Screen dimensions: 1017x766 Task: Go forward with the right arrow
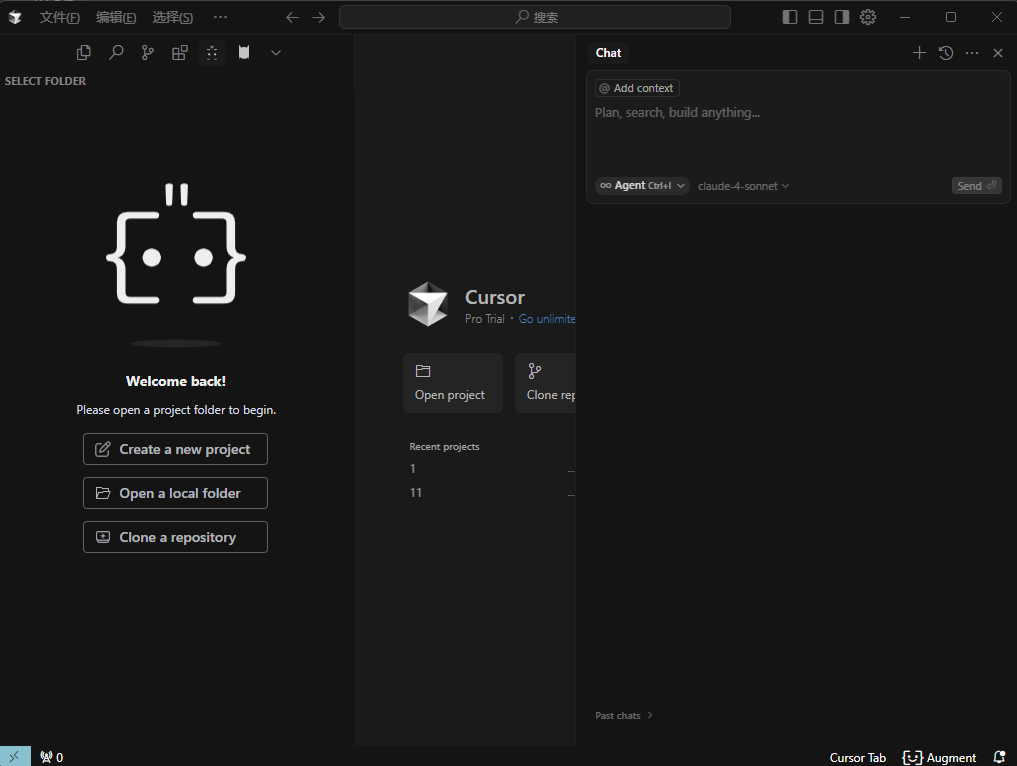pyautogui.click(x=318, y=18)
